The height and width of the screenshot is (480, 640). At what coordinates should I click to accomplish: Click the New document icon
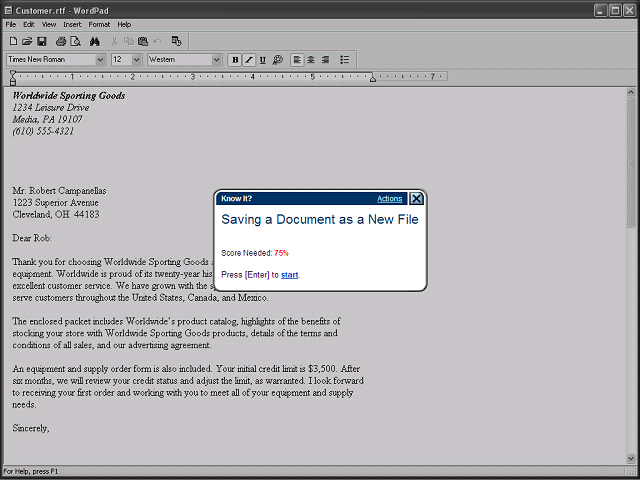13,41
